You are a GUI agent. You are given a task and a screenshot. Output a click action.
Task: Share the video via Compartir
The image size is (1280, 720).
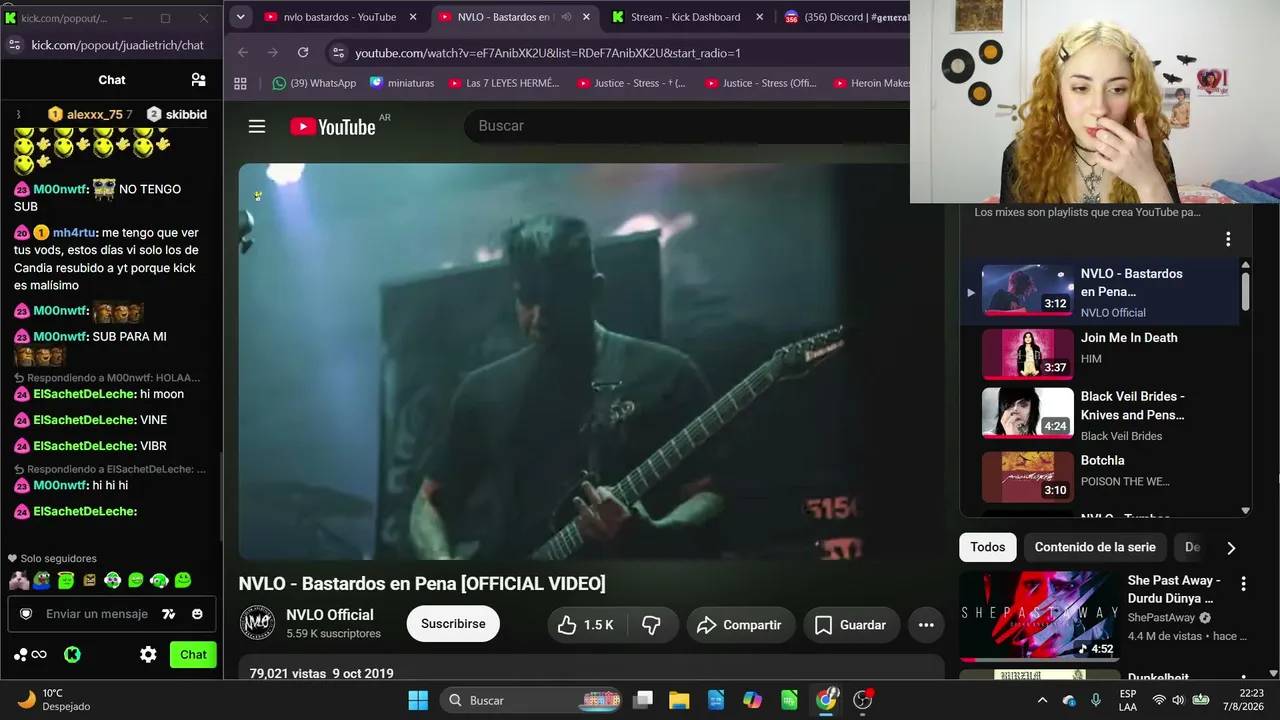739,625
